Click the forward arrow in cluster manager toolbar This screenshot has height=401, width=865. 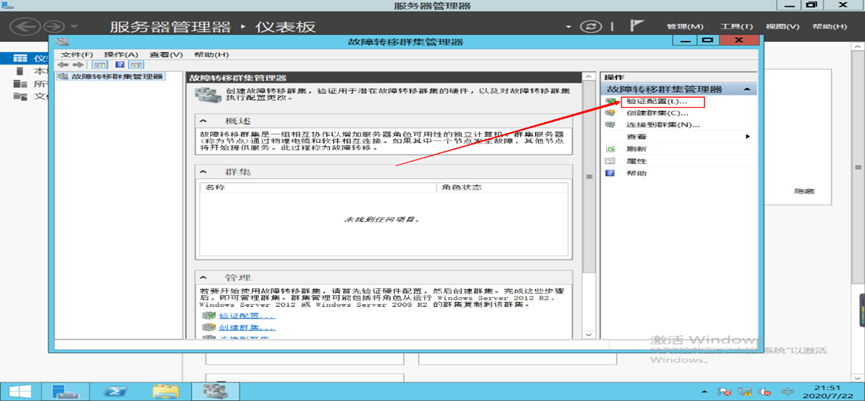pos(78,65)
